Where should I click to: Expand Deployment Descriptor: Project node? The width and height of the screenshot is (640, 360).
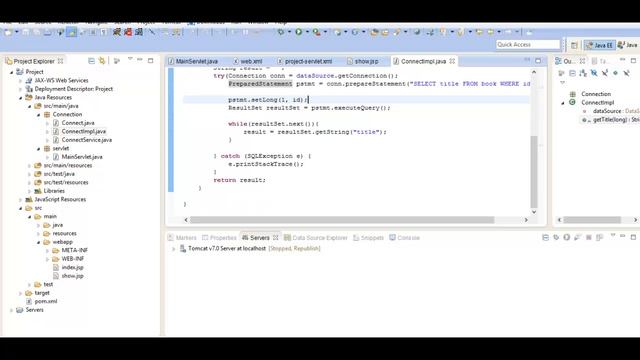tap(20, 89)
